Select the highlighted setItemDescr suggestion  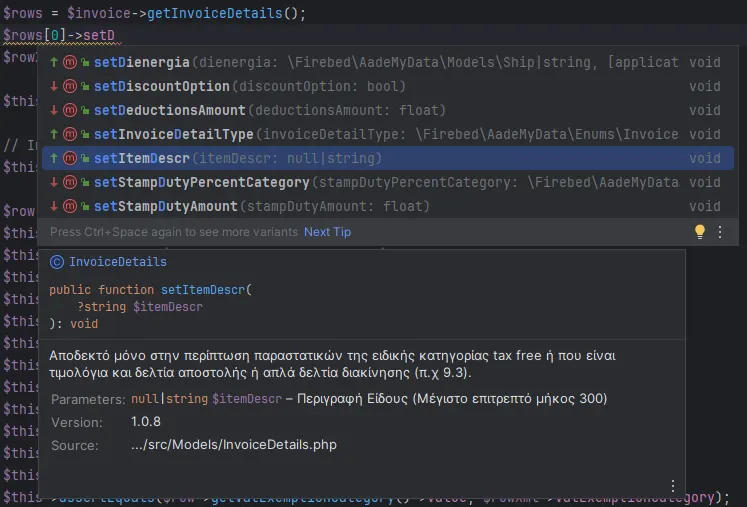(x=141, y=158)
